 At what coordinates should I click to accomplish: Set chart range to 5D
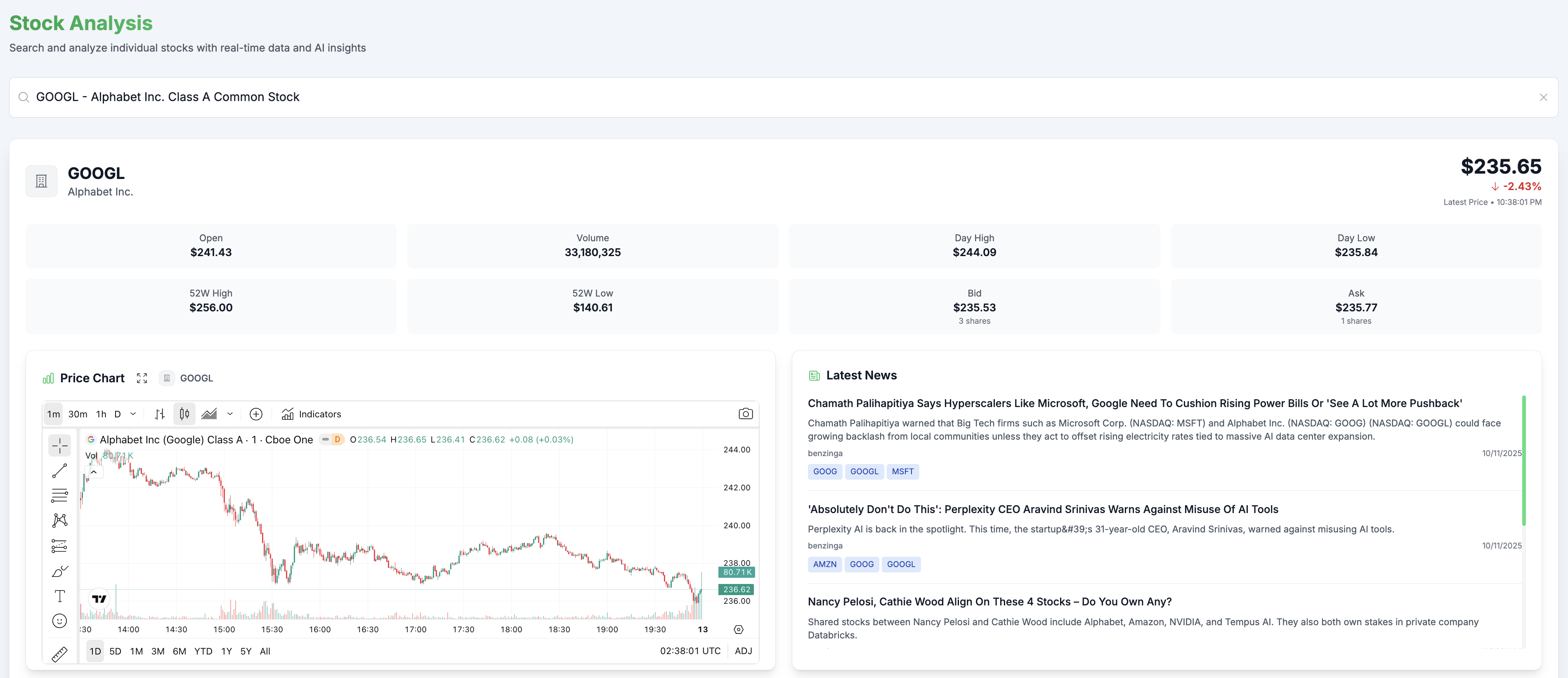point(115,651)
